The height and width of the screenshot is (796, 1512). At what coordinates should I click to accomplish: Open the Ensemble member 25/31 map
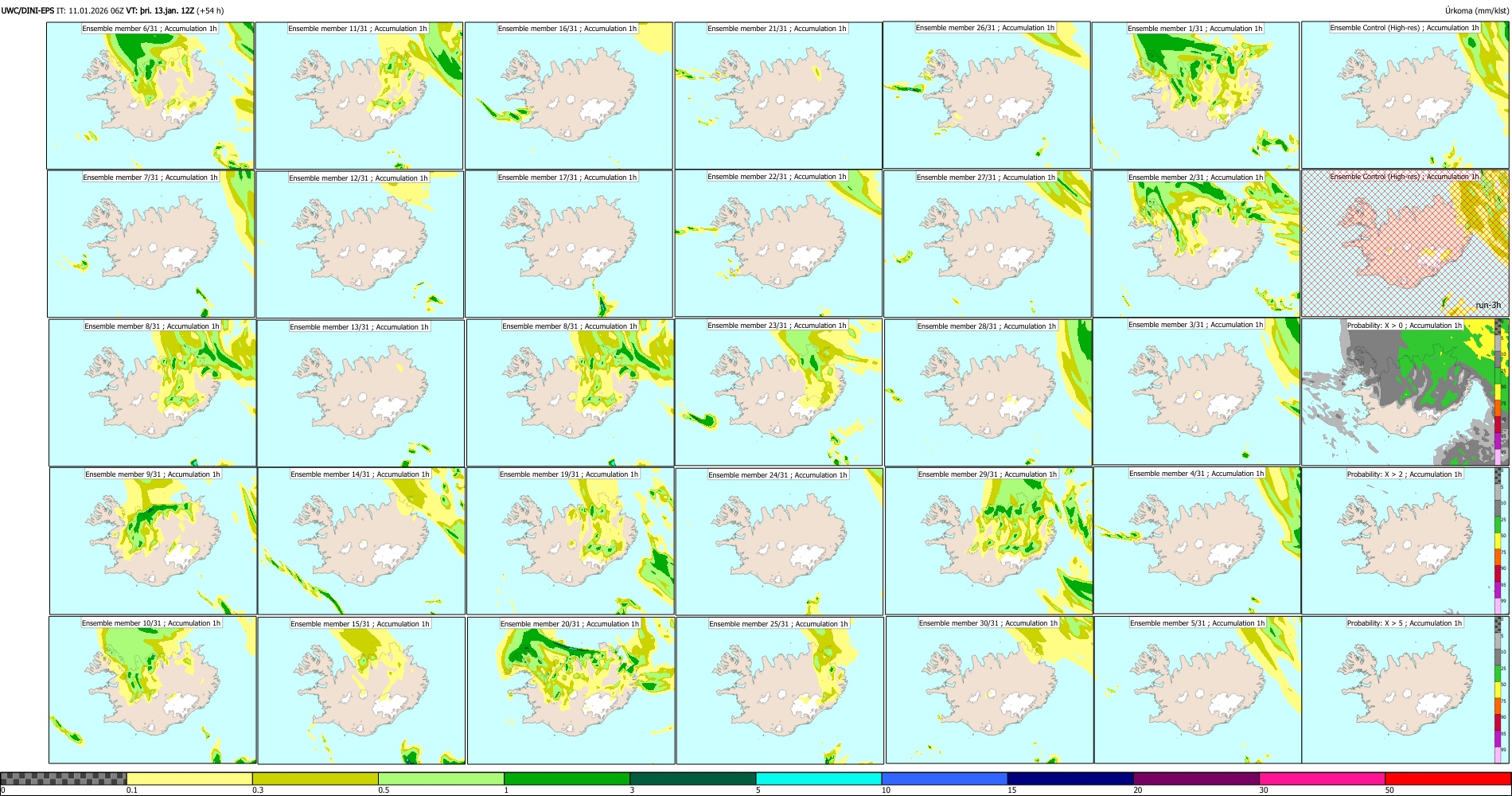pos(780,691)
